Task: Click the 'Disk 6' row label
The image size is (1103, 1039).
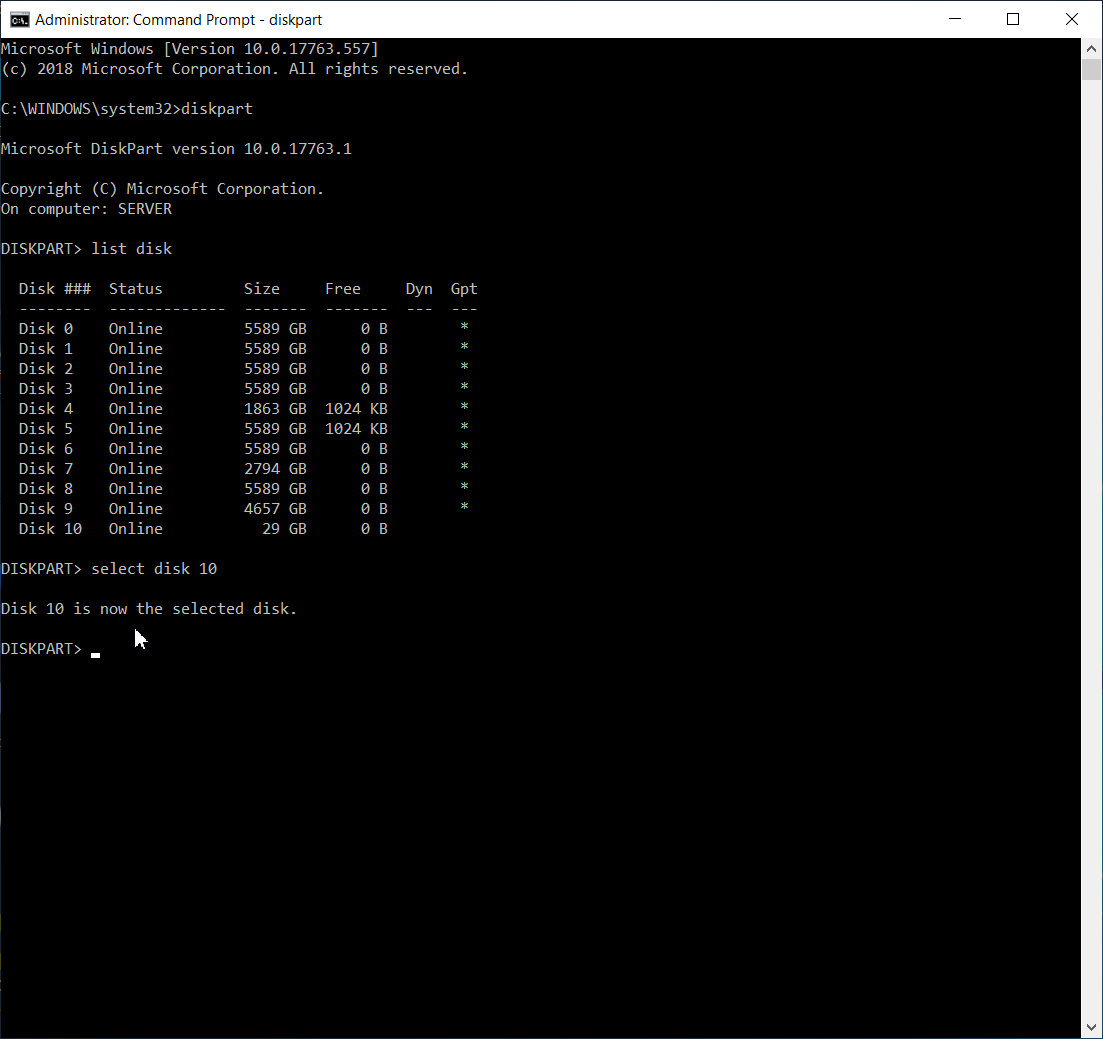Action: click(46, 449)
